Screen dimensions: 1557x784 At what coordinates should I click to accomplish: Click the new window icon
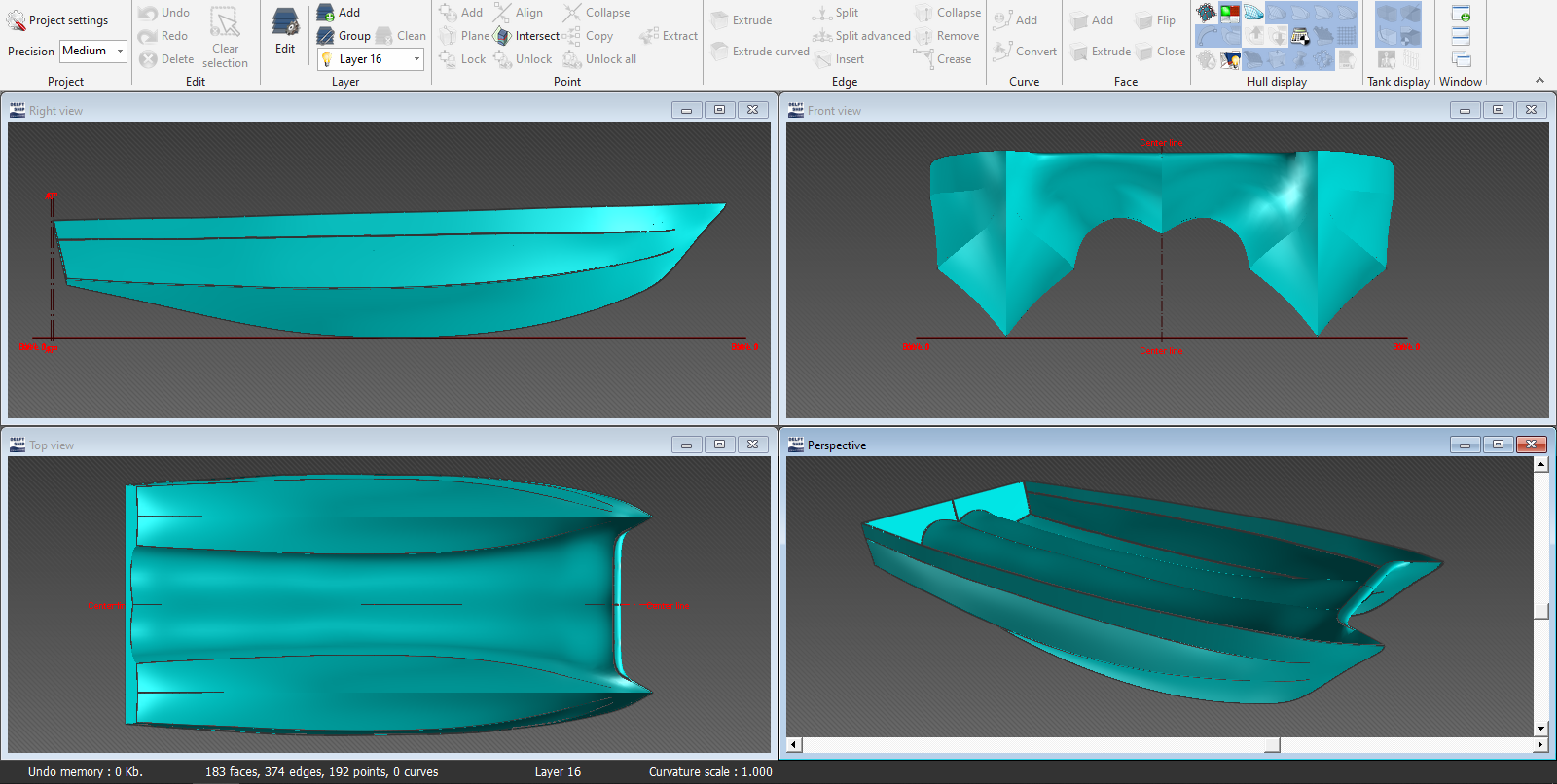pos(1461,14)
